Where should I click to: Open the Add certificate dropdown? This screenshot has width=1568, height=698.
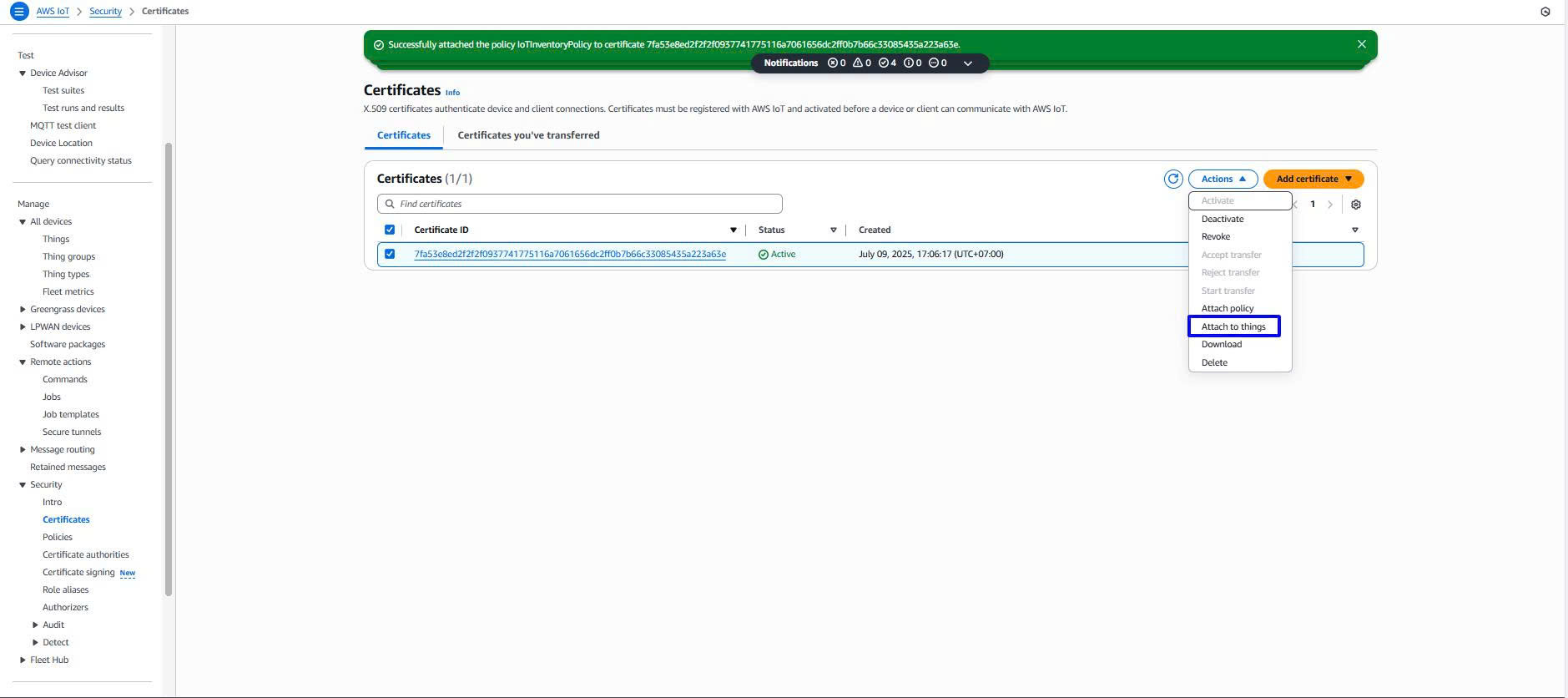tap(1313, 179)
